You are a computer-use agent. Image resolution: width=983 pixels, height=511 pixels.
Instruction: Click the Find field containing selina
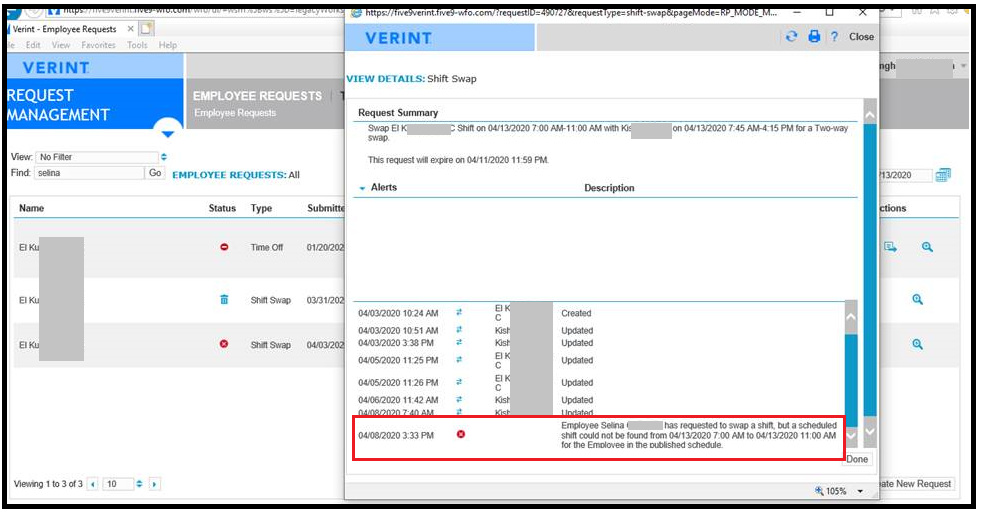coord(90,173)
